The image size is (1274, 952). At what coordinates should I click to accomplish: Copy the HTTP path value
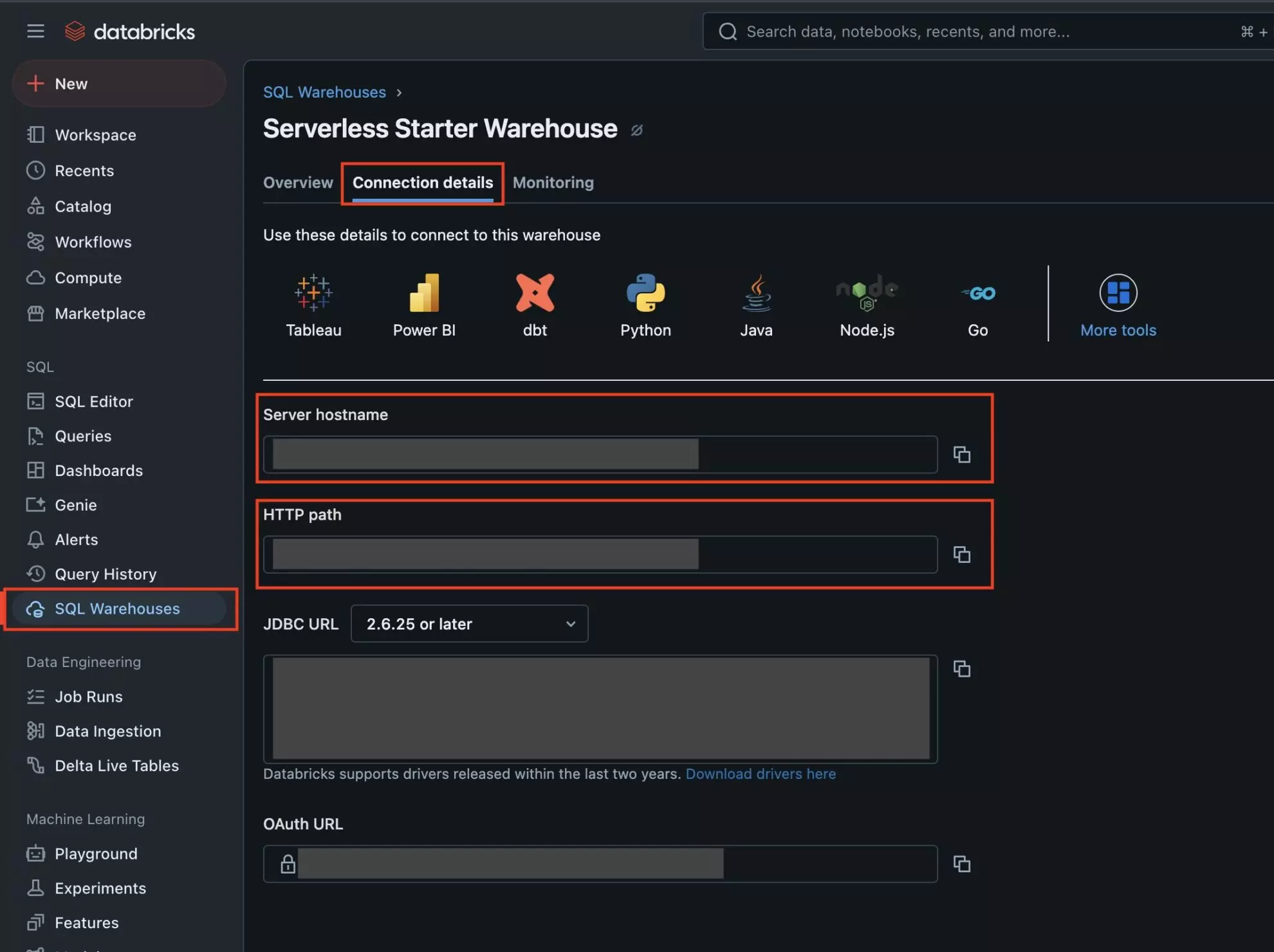[962, 554]
